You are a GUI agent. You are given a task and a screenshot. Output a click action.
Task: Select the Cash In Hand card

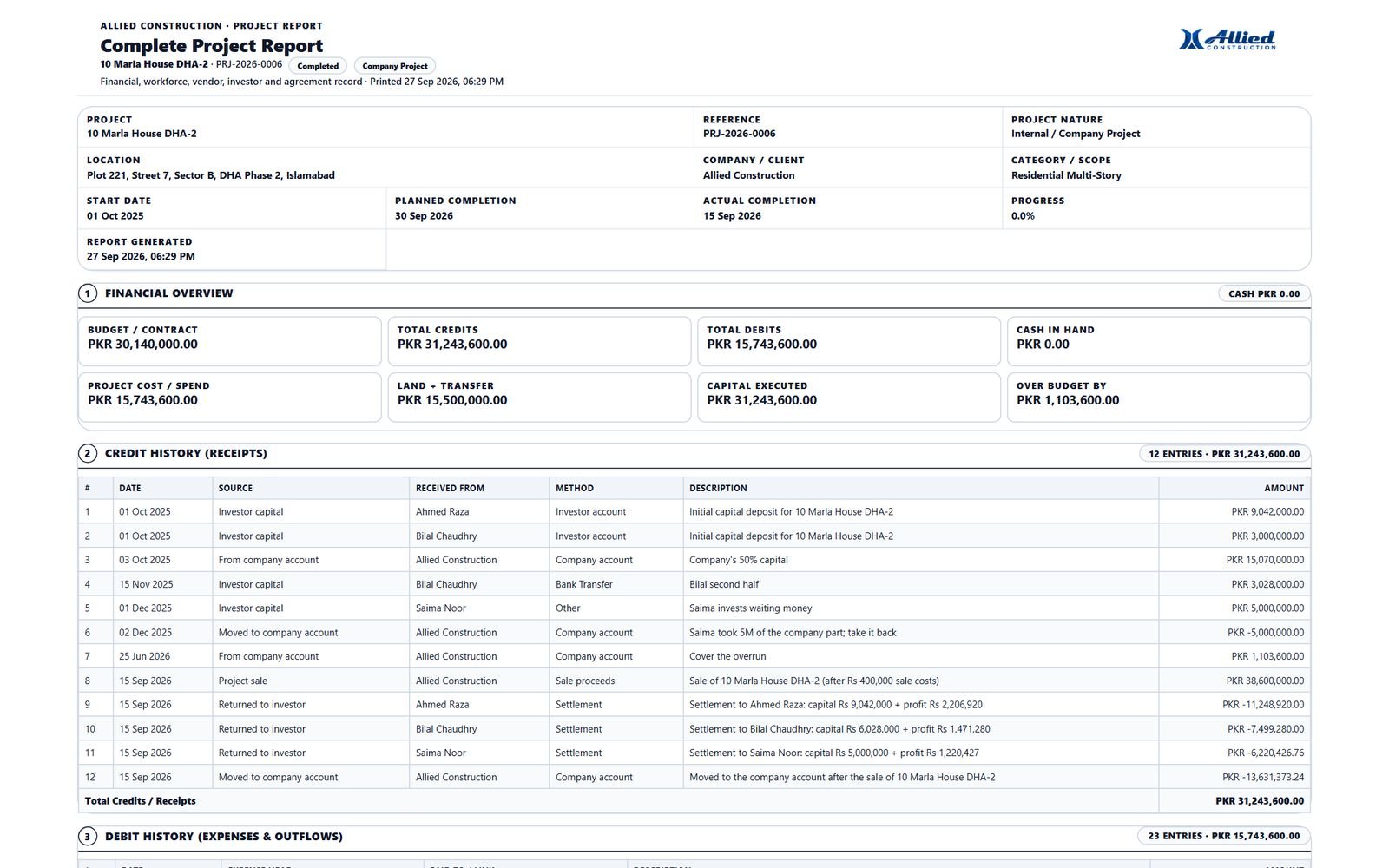click(x=1158, y=341)
